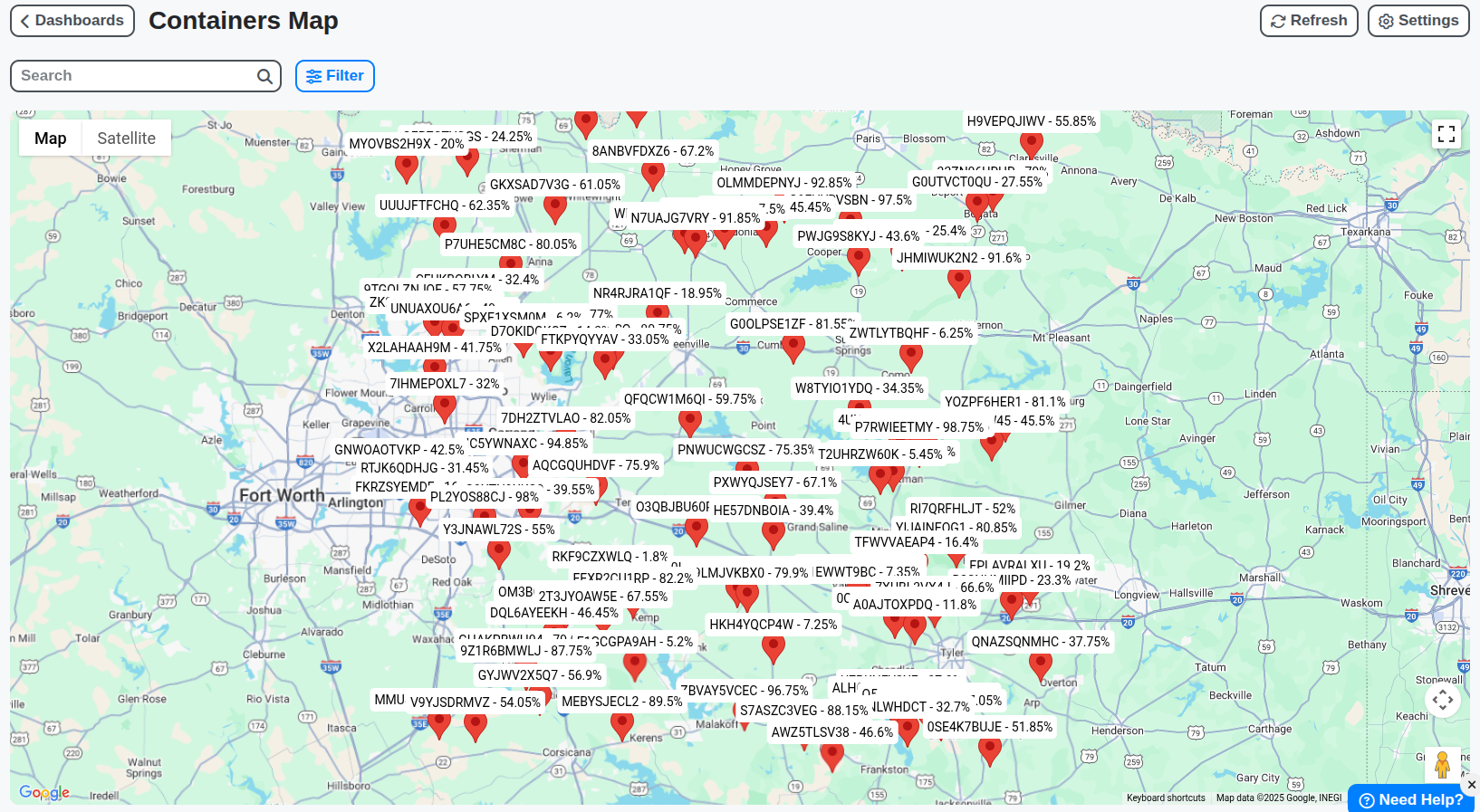Select label W8TYIO1YDQ - 34.35%
Screen dimensions: 1480x812
860,388
